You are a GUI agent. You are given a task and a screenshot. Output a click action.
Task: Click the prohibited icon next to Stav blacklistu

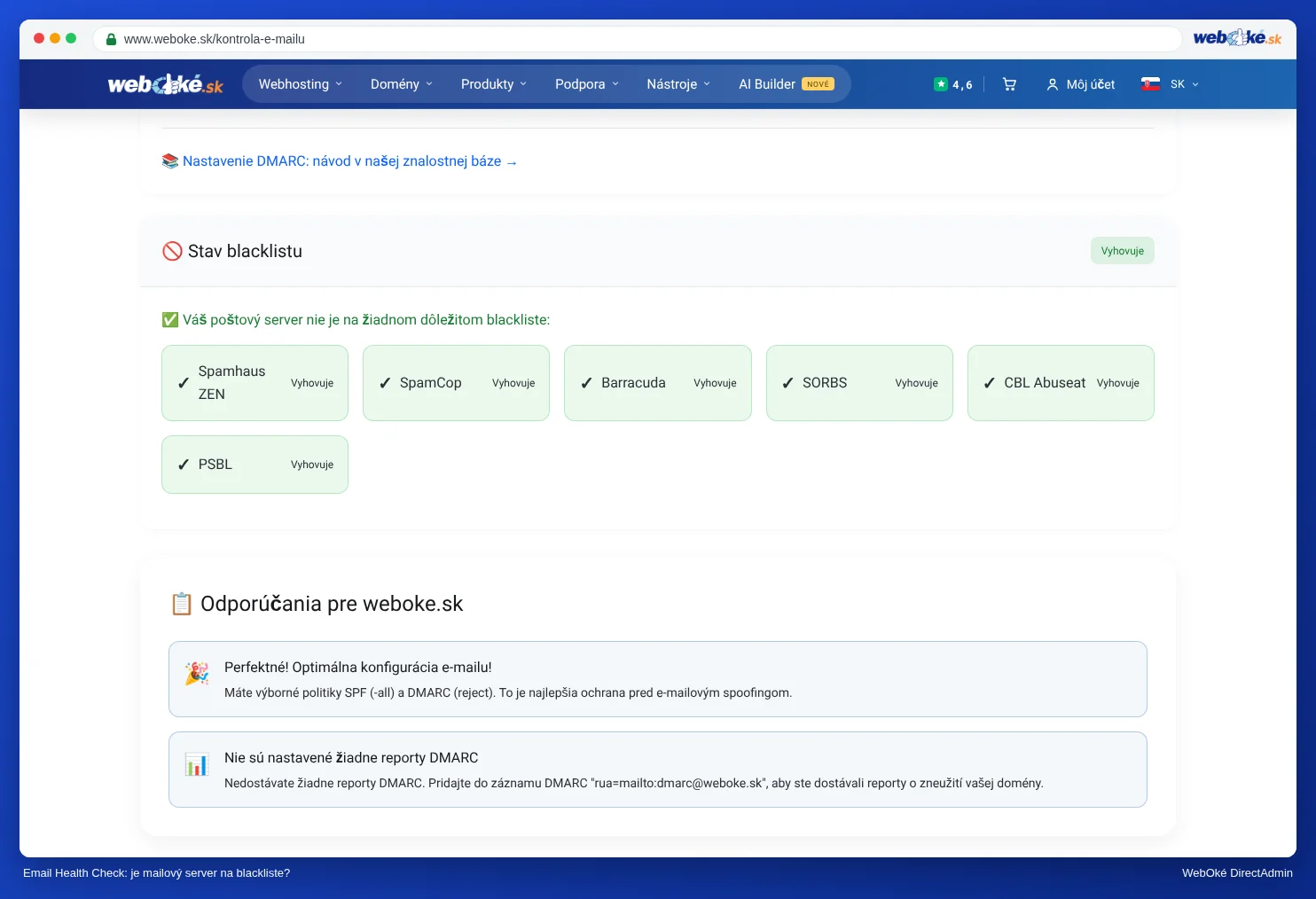coord(172,251)
